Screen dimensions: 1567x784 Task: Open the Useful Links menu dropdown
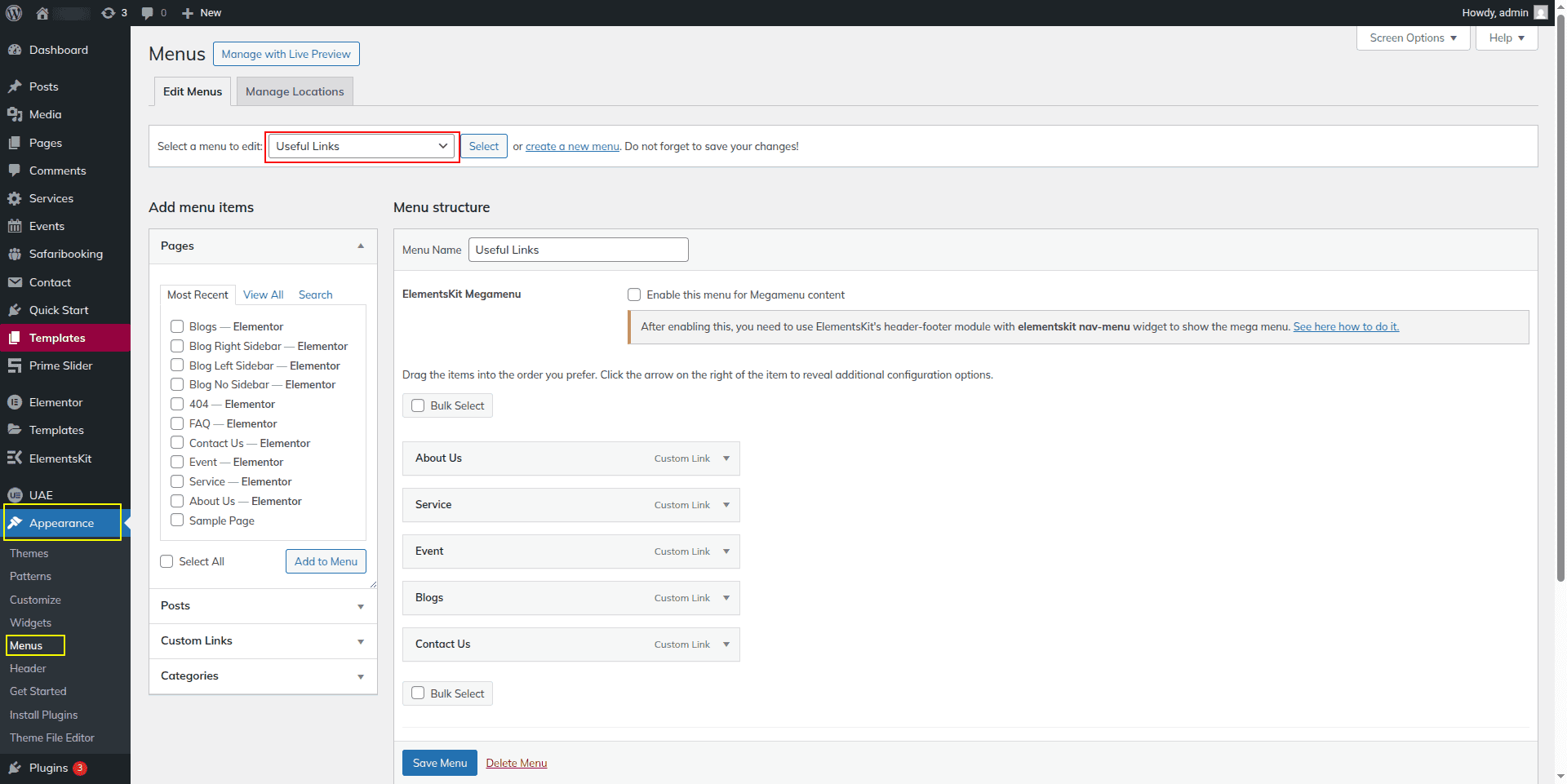(x=362, y=147)
